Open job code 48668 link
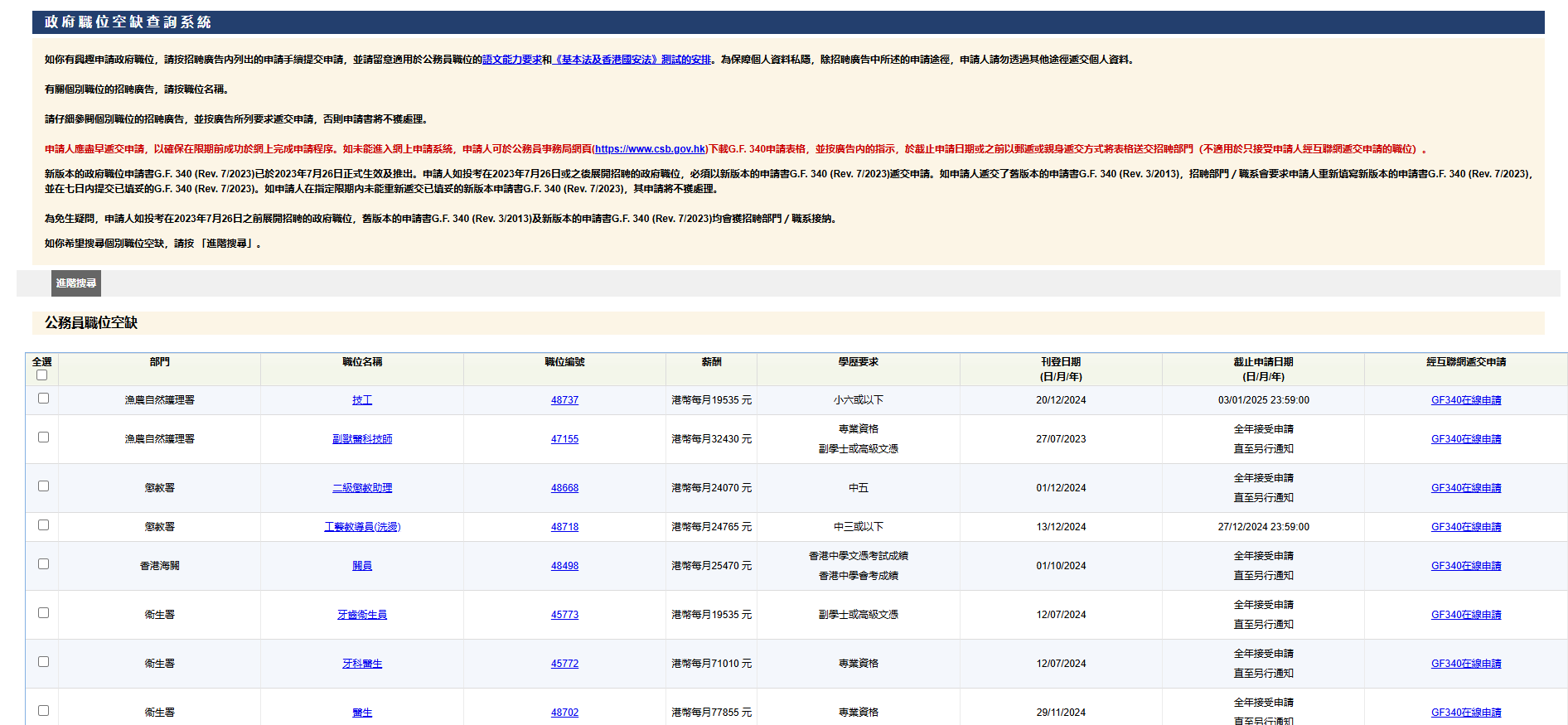The width and height of the screenshot is (1568, 725). point(564,488)
